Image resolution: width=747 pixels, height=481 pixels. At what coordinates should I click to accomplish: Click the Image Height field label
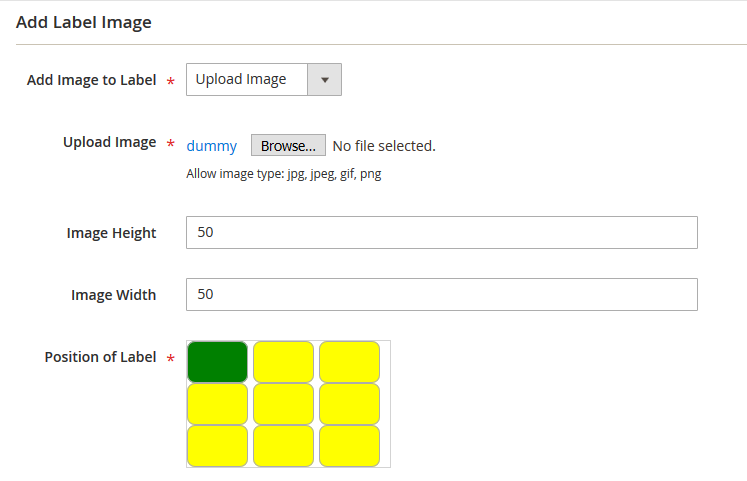click(x=111, y=233)
